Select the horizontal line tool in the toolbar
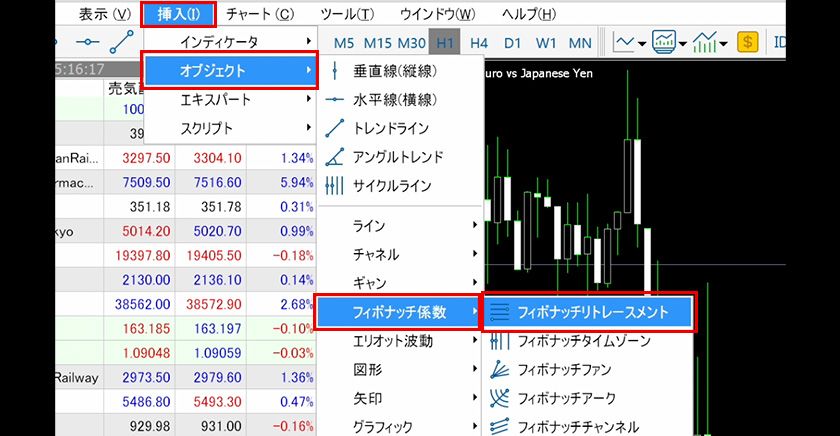The width and height of the screenshot is (840, 436). (89, 43)
